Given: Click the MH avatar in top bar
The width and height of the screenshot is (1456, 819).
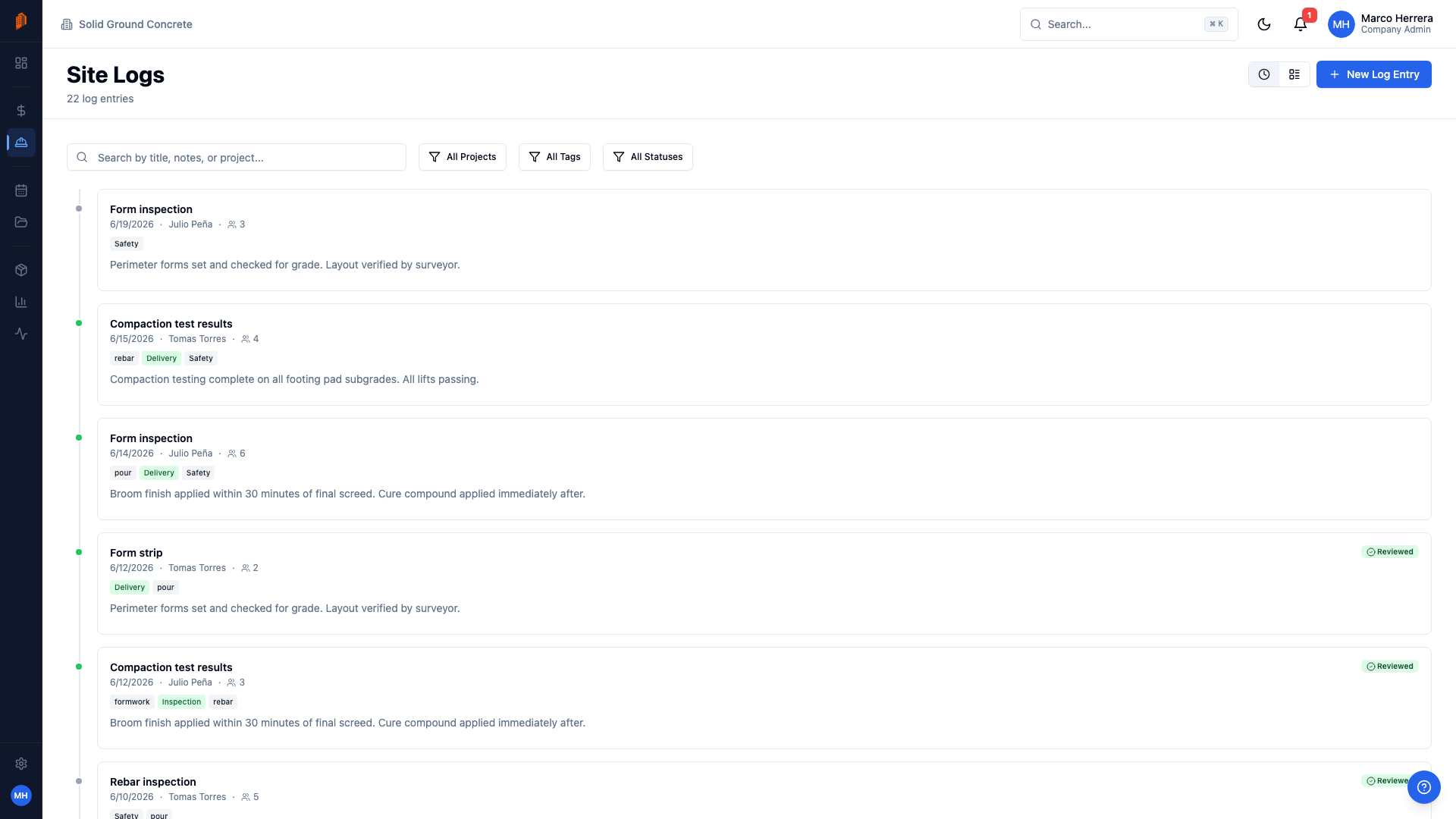Looking at the screenshot, I should tap(1341, 24).
